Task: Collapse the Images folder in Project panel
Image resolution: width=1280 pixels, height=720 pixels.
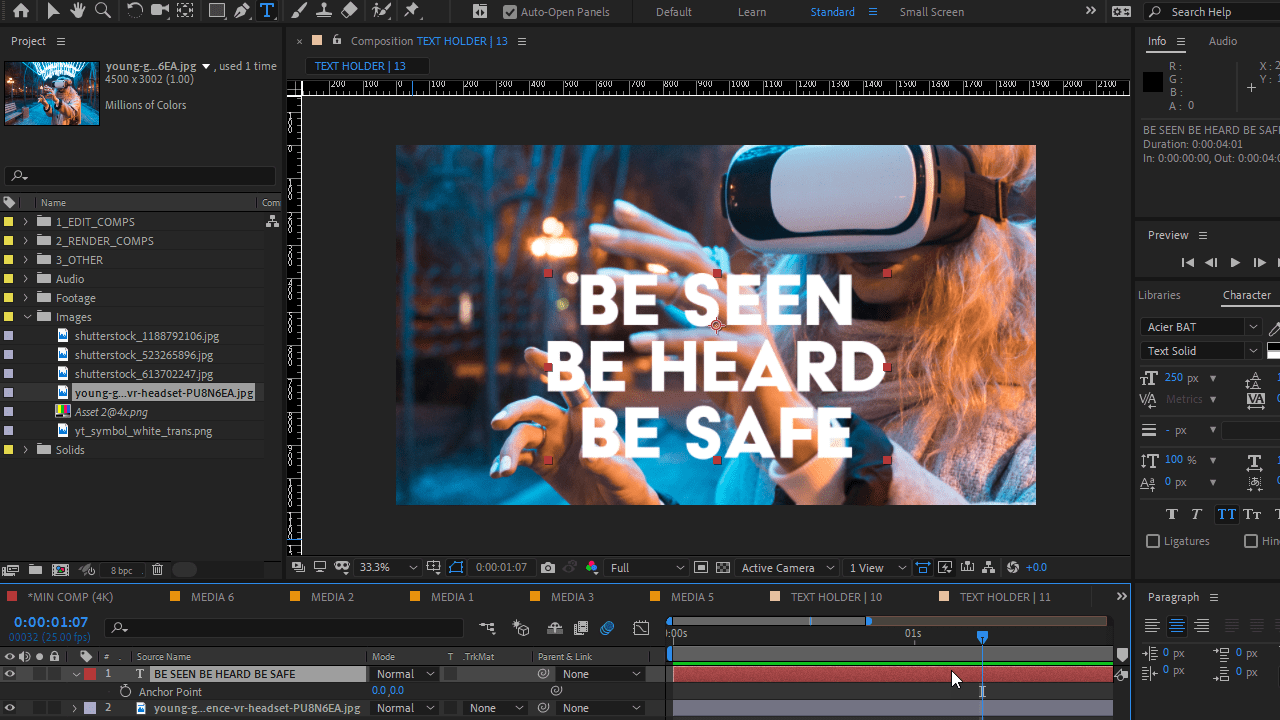Action: pos(27,316)
